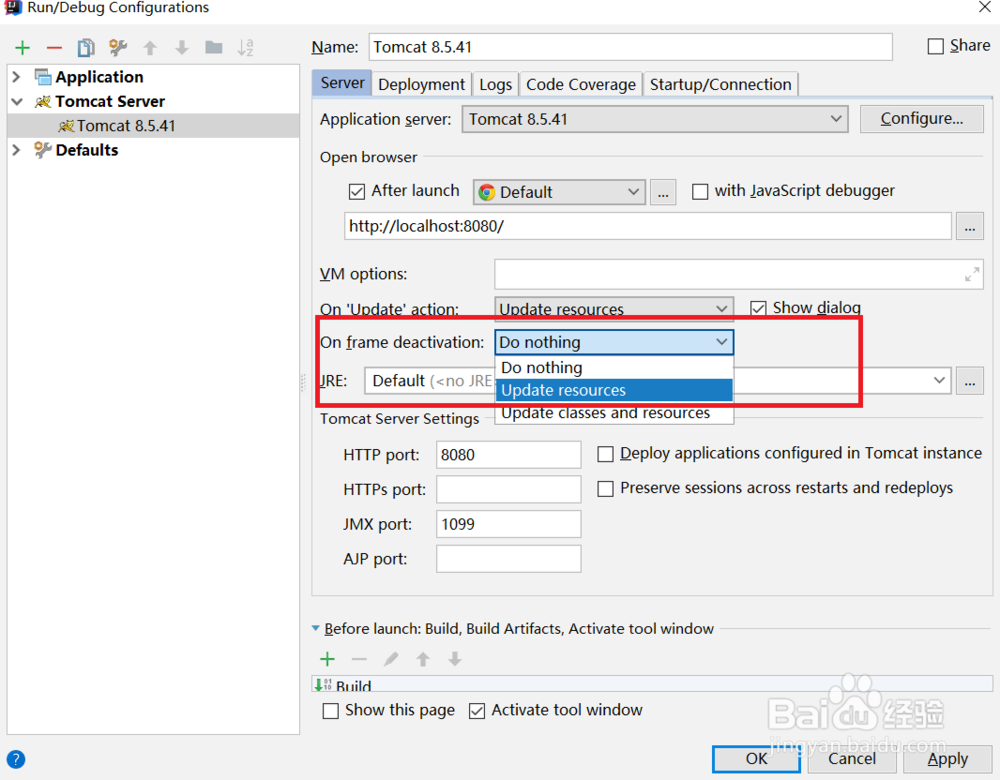The width and height of the screenshot is (1000, 780).
Task: Open the Logs tab
Action: coord(496,84)
